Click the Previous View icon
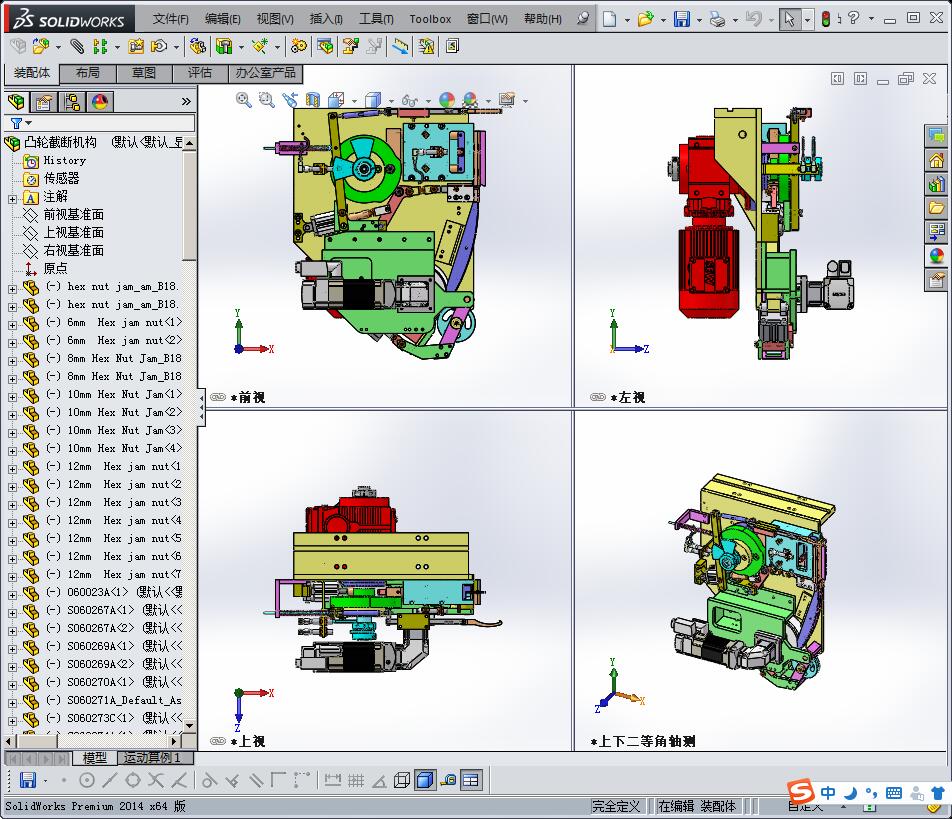Screen dimensions: 952x819 point(290,100)
